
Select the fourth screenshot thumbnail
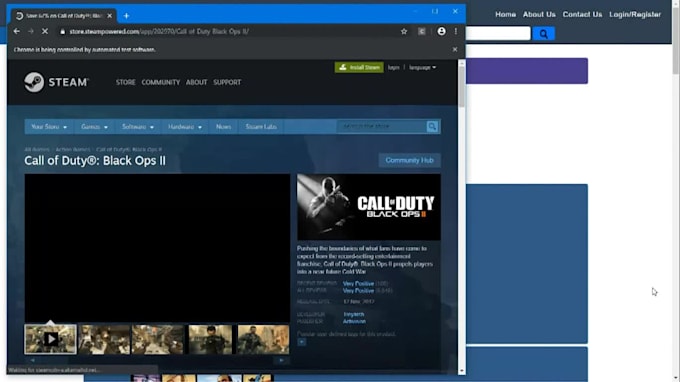click(210, 340)
